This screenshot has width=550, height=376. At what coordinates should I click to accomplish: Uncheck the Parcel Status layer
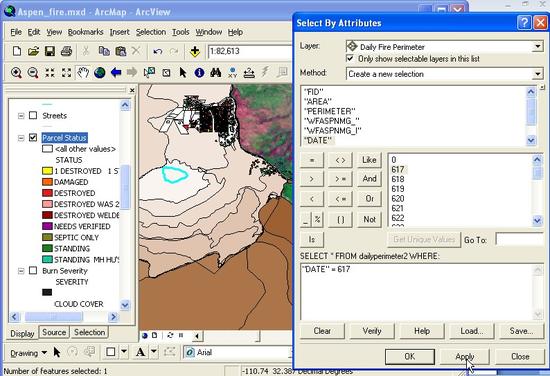(33, 137)
